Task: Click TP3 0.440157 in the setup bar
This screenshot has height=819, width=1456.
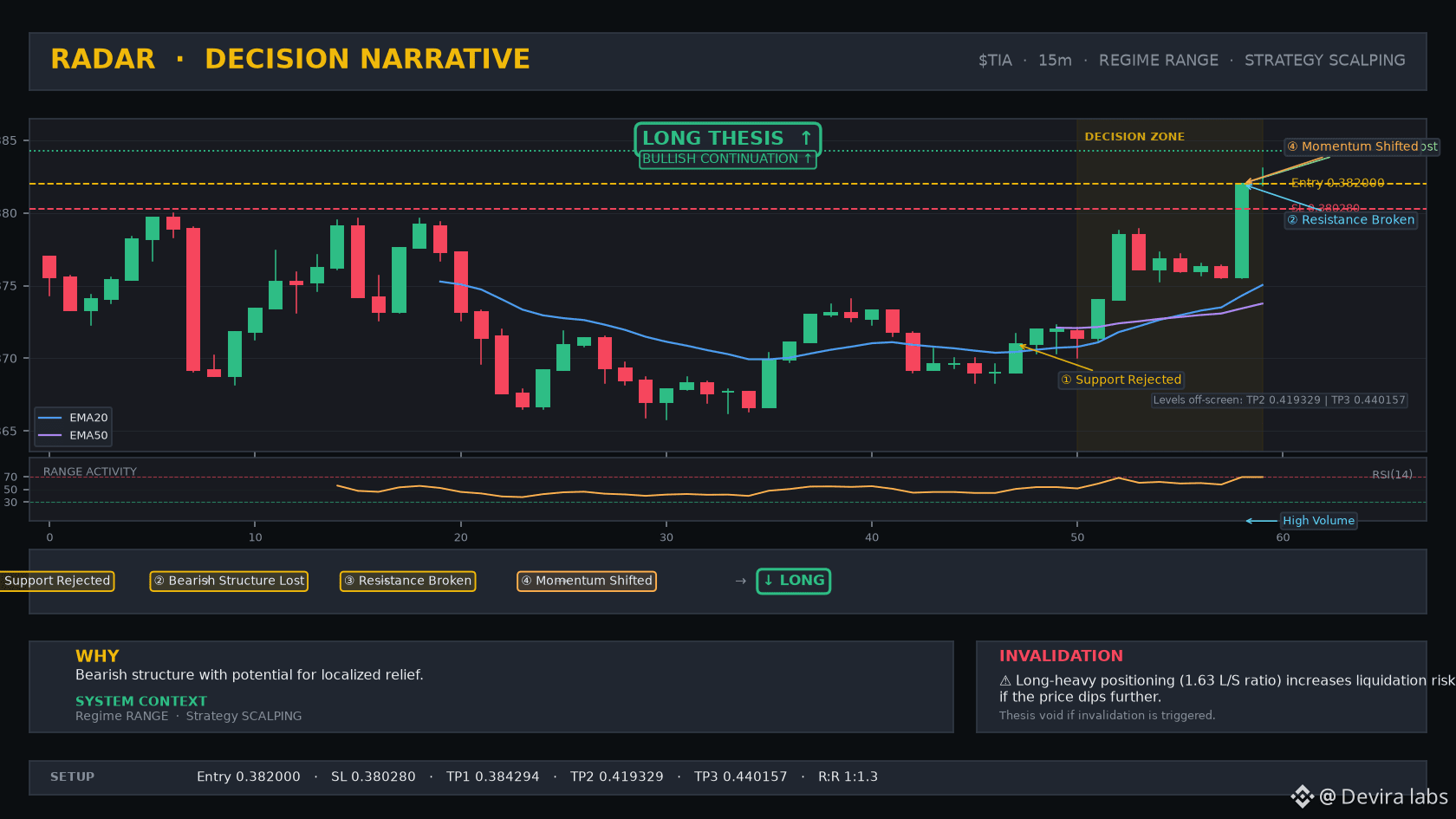Action: 741,777
